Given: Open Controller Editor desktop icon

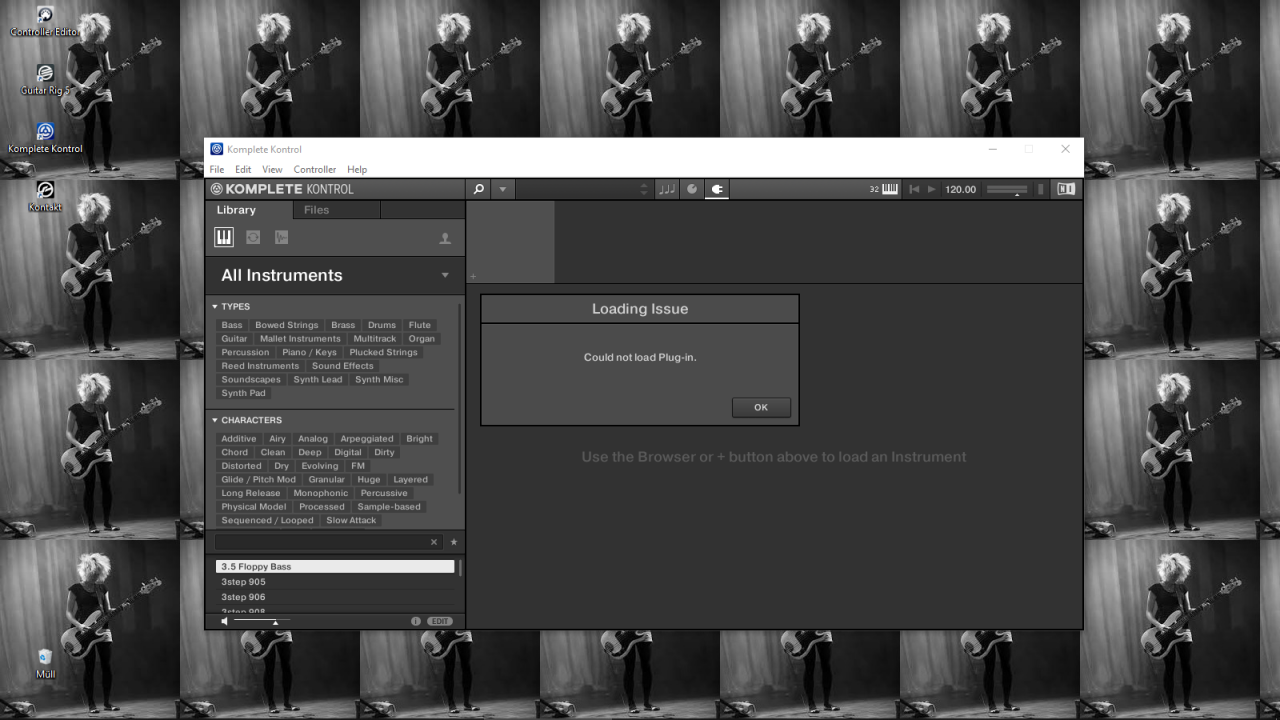Looking at the screenshot, I should point(45,22).
